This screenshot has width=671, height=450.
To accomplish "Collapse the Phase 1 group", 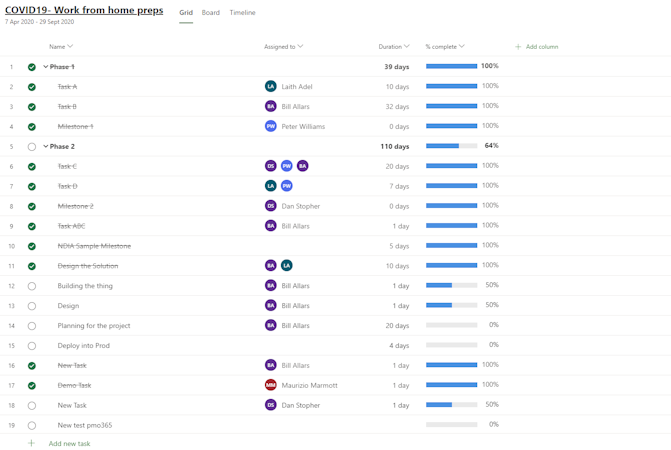I will [46, 67].
